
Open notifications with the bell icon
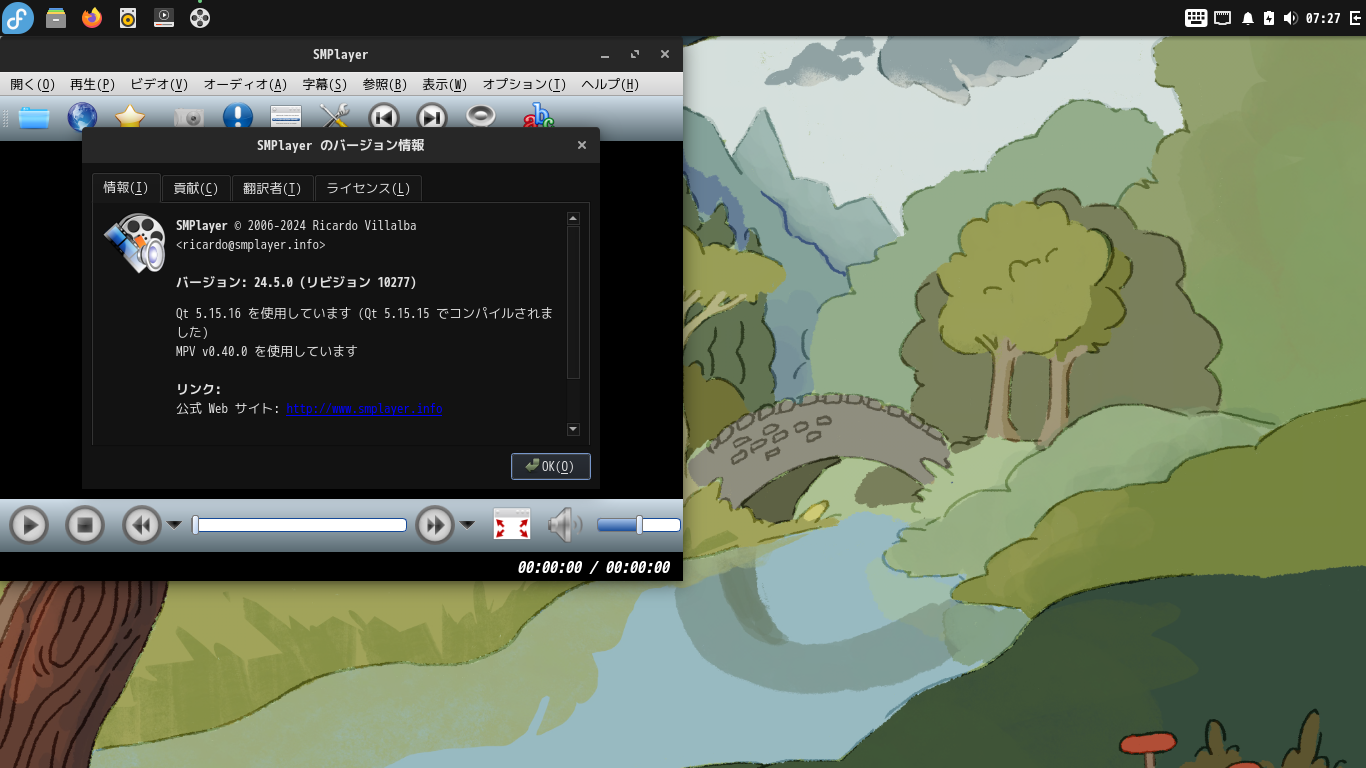point(1248,18)
